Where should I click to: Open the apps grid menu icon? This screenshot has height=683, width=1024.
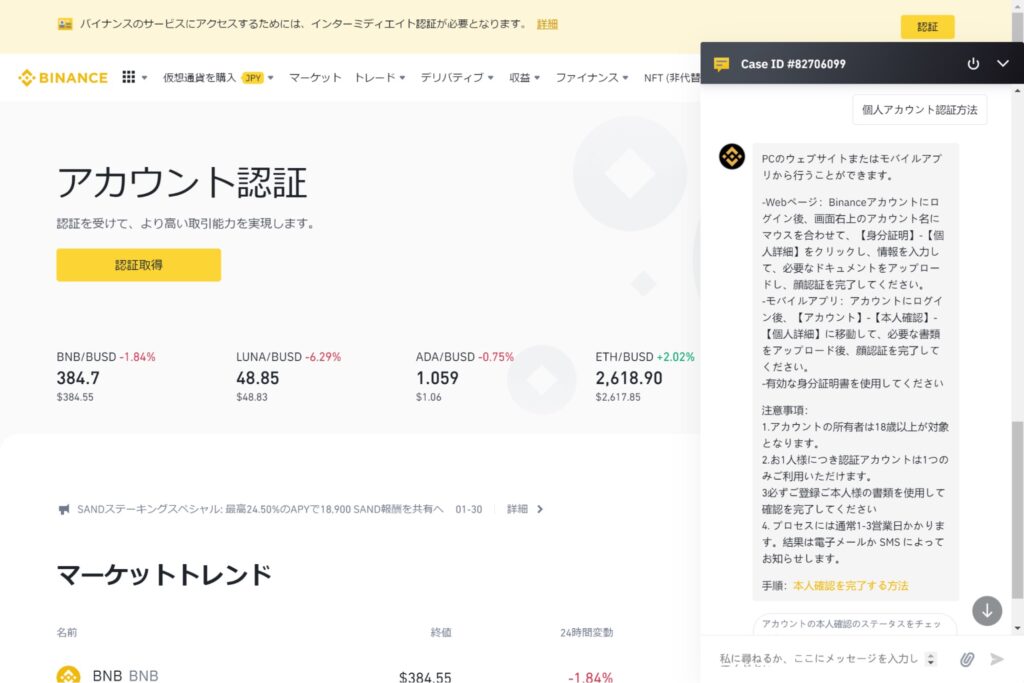point(129,77)
